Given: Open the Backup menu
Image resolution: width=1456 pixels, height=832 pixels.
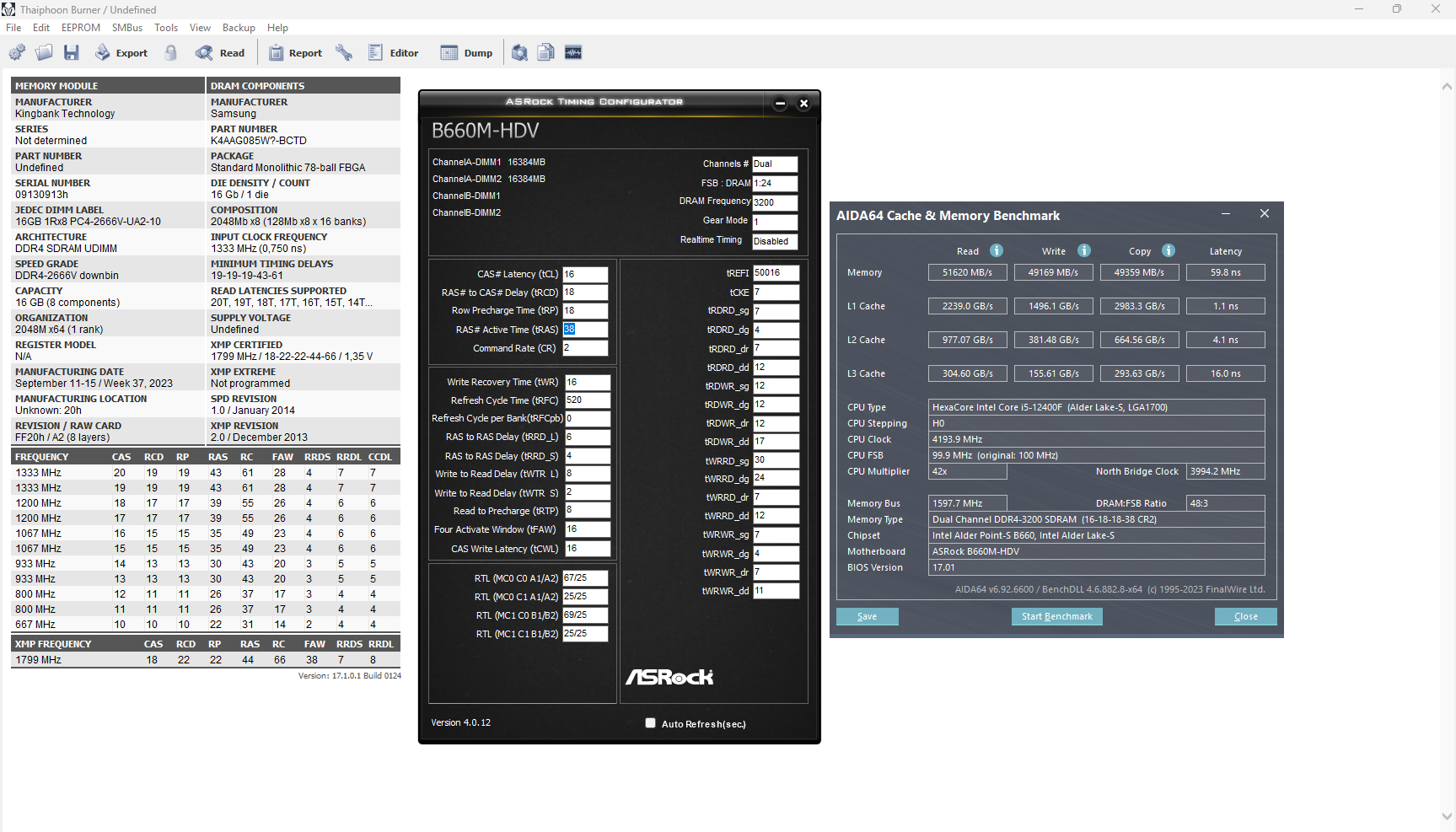Looking at the screenshot, I should point(239,28).
